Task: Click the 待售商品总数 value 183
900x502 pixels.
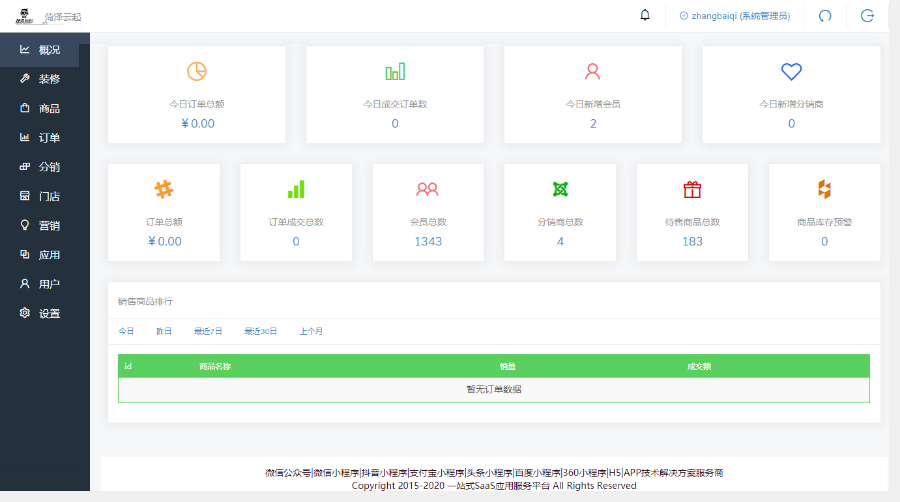Action: pyautogui.click(x=692, y=241)
